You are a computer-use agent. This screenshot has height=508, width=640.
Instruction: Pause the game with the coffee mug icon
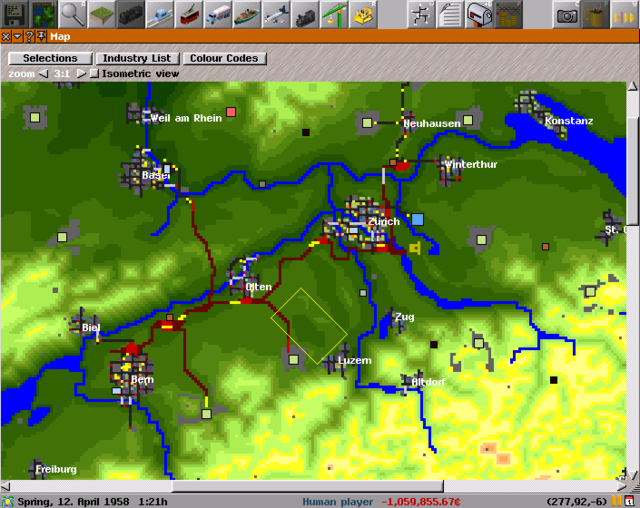[x=595, y=14]
